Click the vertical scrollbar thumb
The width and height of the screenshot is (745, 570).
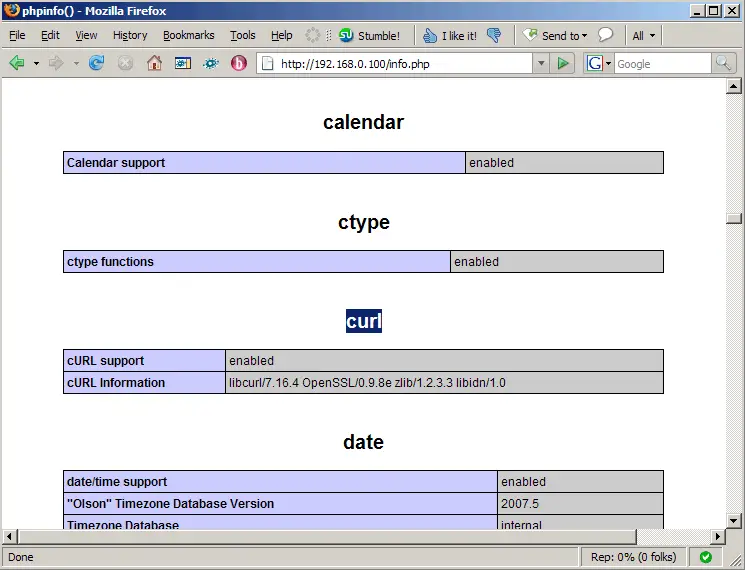734,218
